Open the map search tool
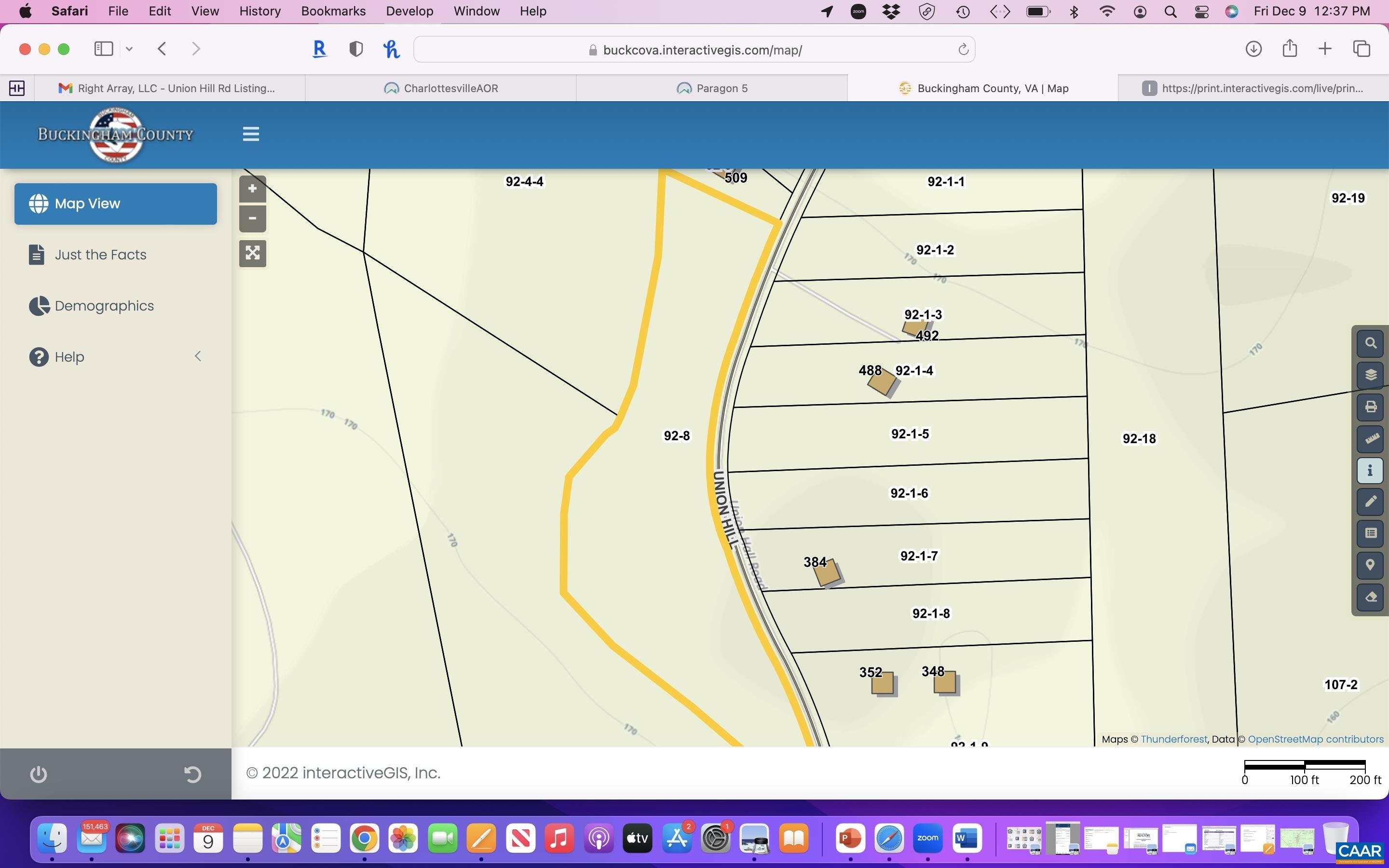The height and width of the screenshot is (868, 1389). point(1370,343)
